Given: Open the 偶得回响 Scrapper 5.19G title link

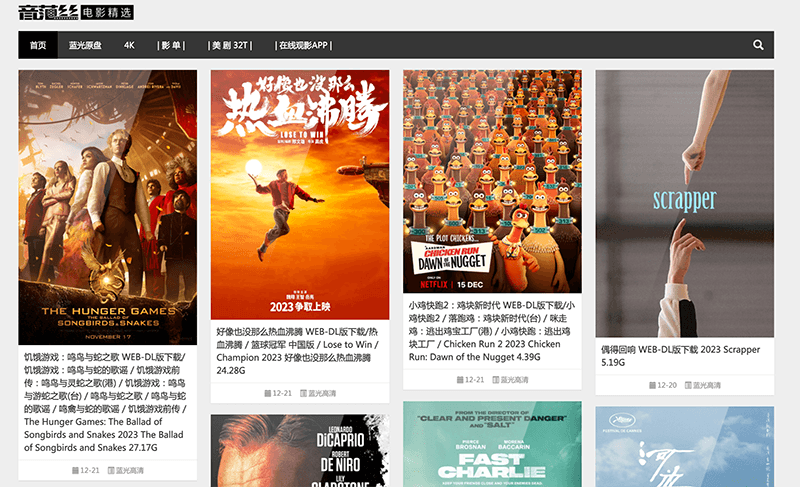Looking at the screenshot, I should pos(680,355).
